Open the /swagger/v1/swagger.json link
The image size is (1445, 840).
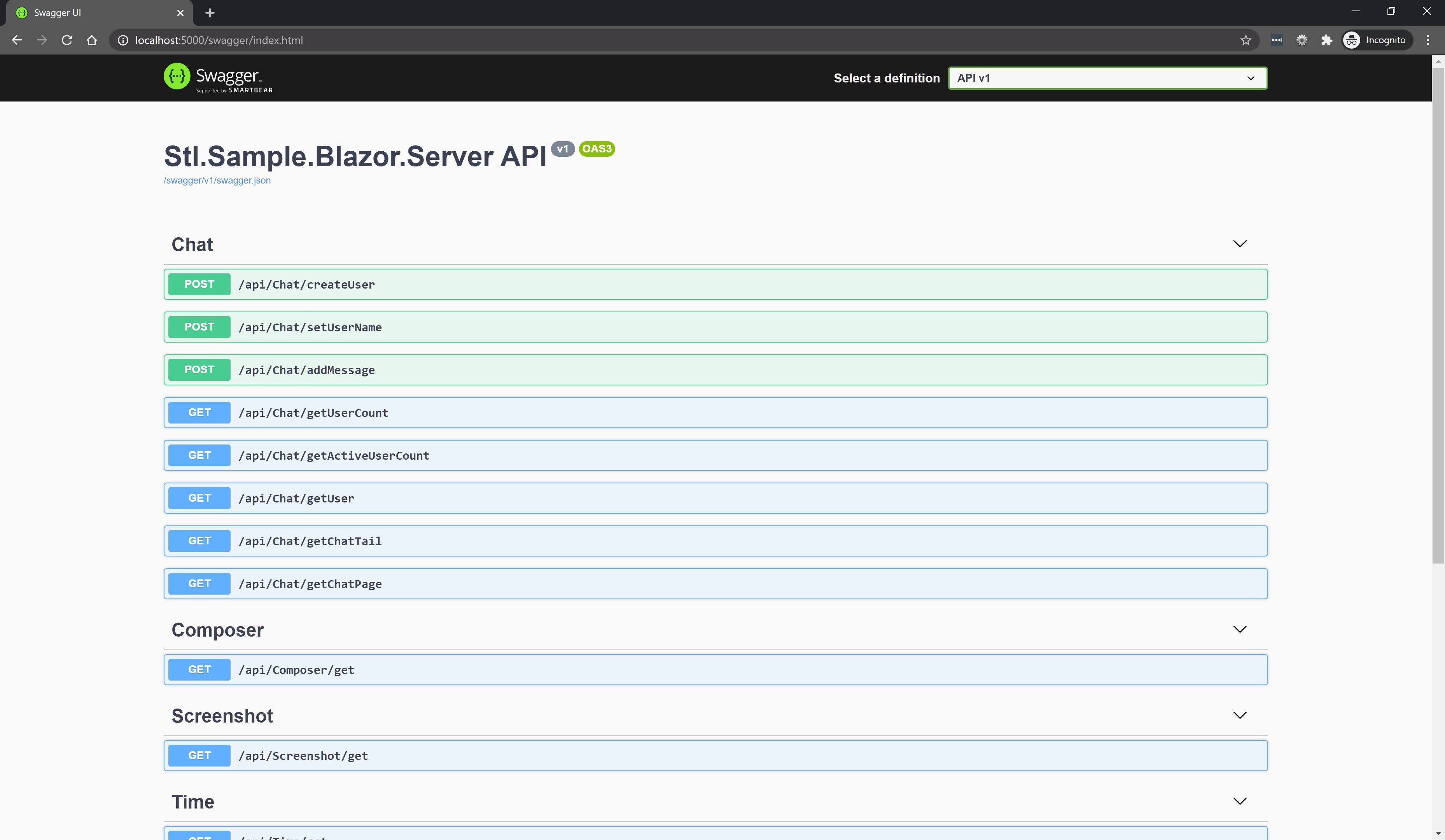coord(217,180)
